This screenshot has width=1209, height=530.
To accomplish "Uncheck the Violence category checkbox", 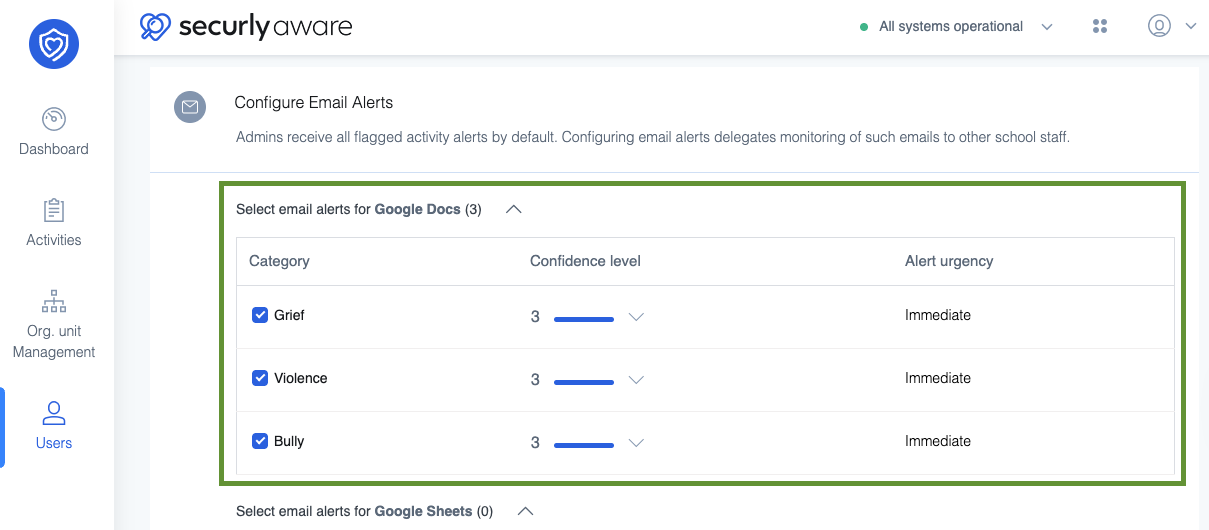I will pyautogui.click(x=260, y=378).
